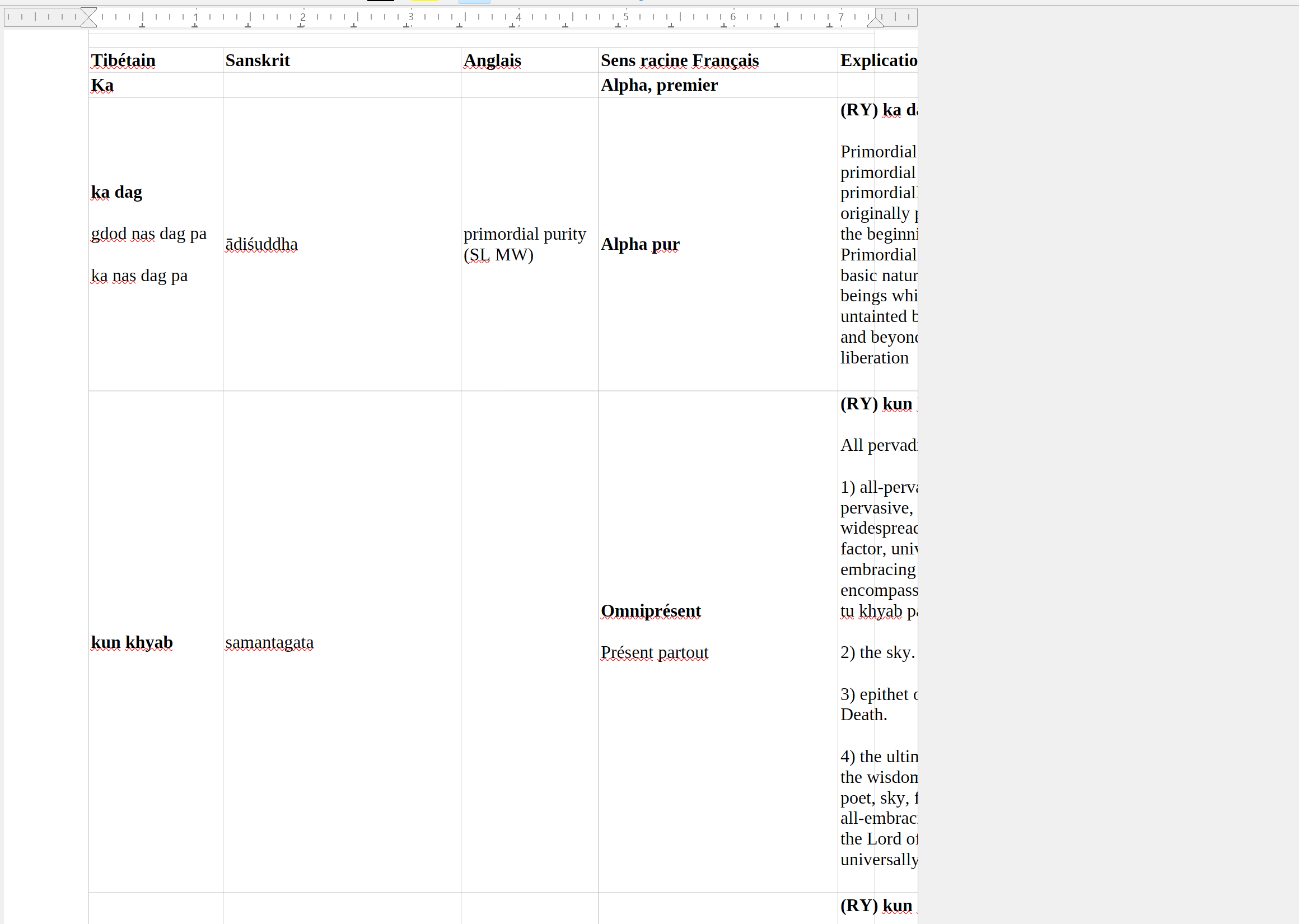Click the word 'samantagata'
Image resolution: width=1299 pixels, height=924 pixels.
pos(269,642)
